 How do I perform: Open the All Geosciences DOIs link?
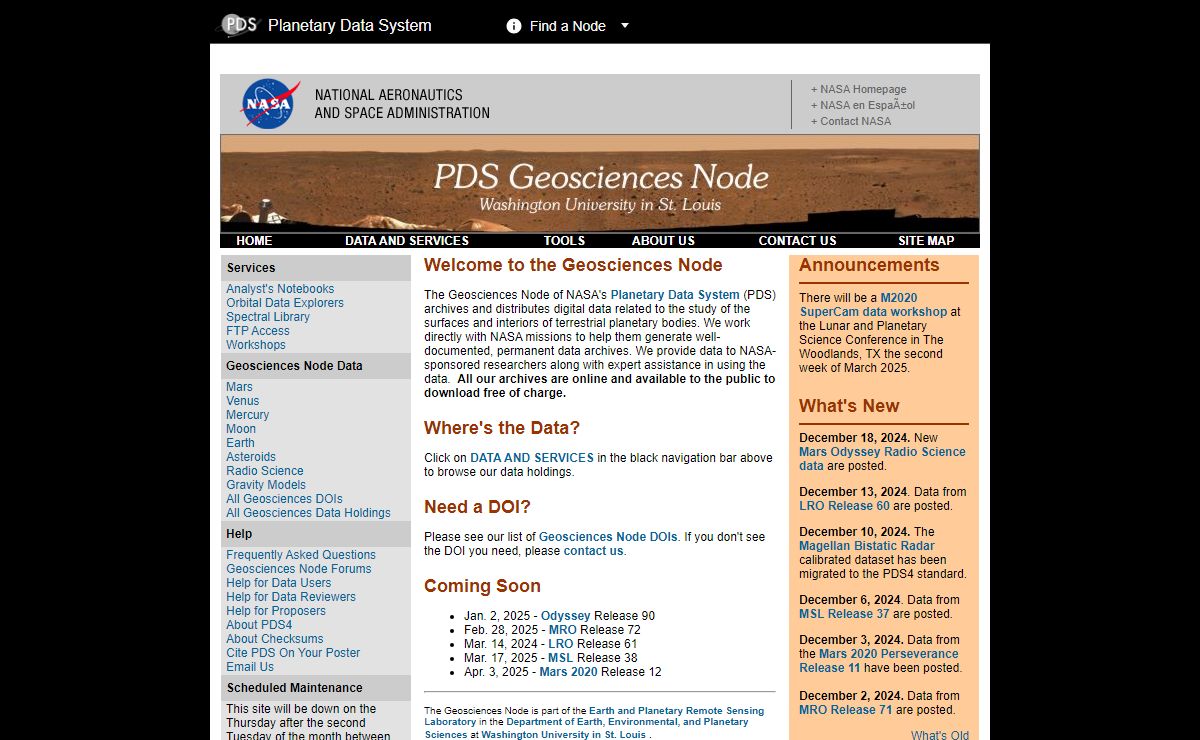tap(284, 499)
